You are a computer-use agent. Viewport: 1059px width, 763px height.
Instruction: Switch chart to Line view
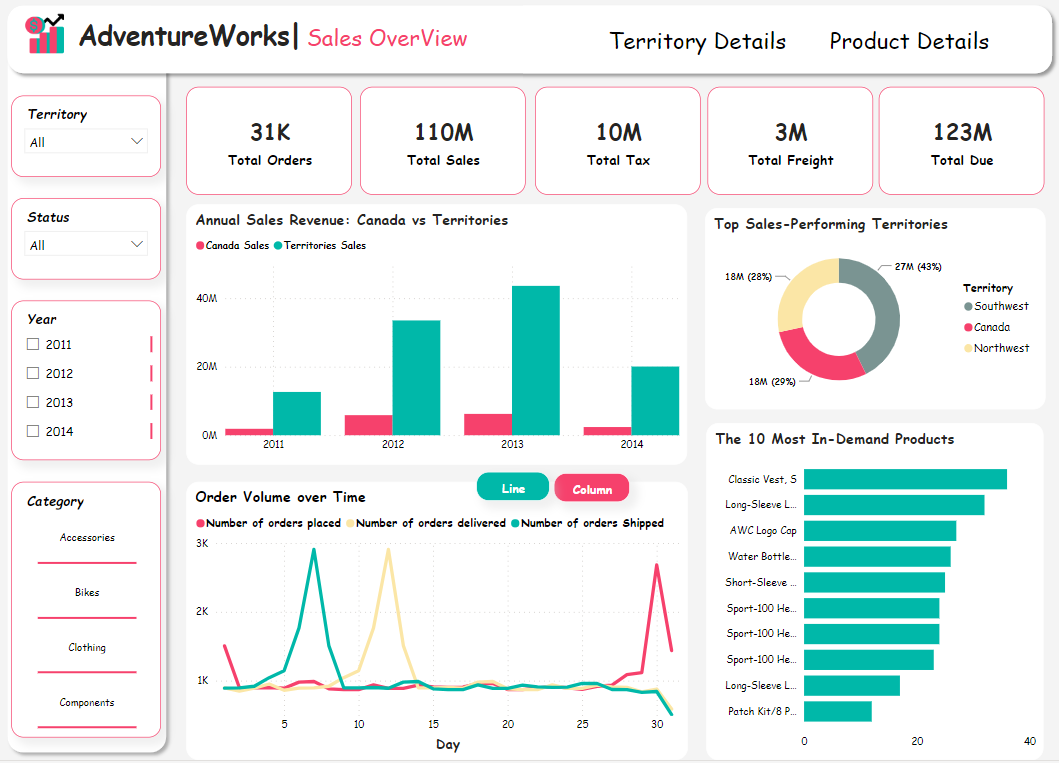click(513, 488)
